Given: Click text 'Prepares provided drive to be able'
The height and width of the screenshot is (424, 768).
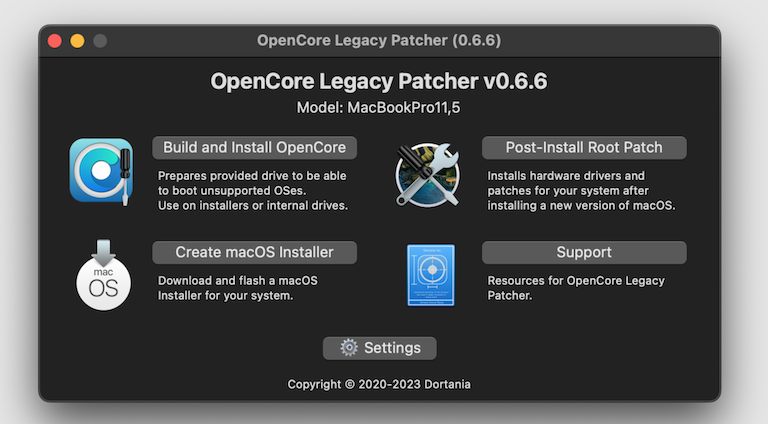Looking at the screenshot, I should pyautogui.click(x=252, y=176).
